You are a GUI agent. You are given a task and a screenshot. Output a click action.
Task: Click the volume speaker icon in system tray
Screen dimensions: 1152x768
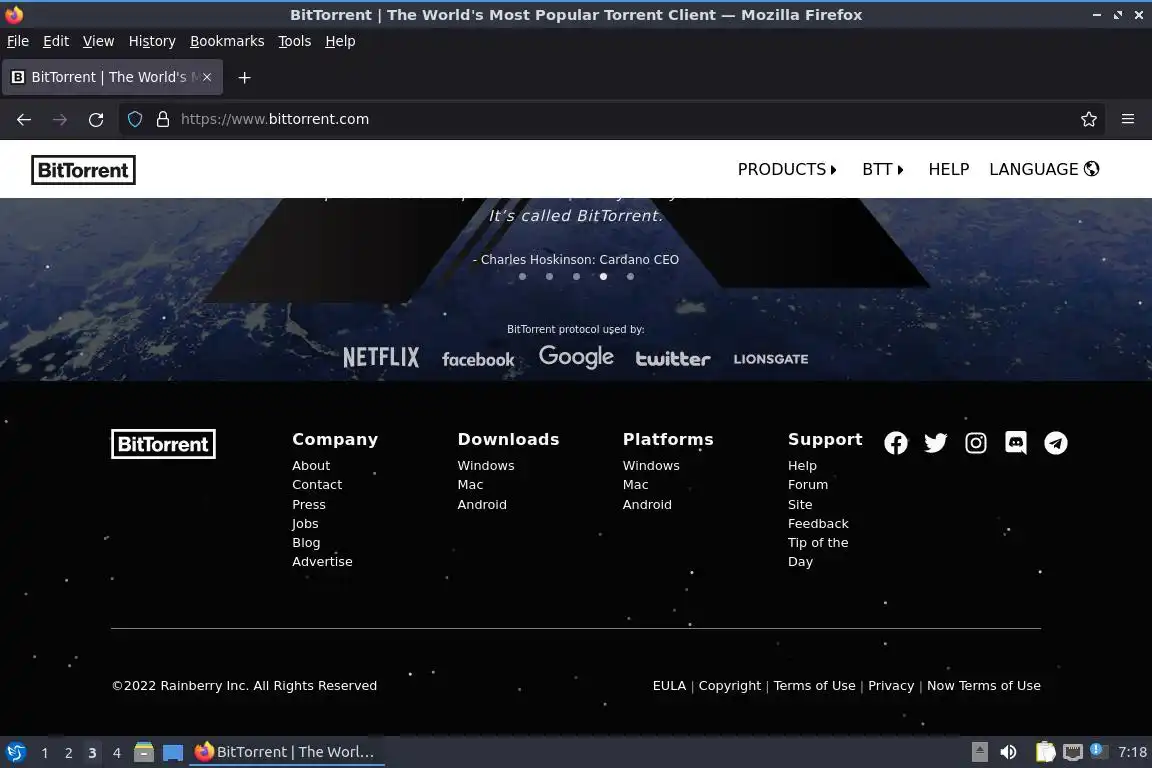coord(1008,752)
